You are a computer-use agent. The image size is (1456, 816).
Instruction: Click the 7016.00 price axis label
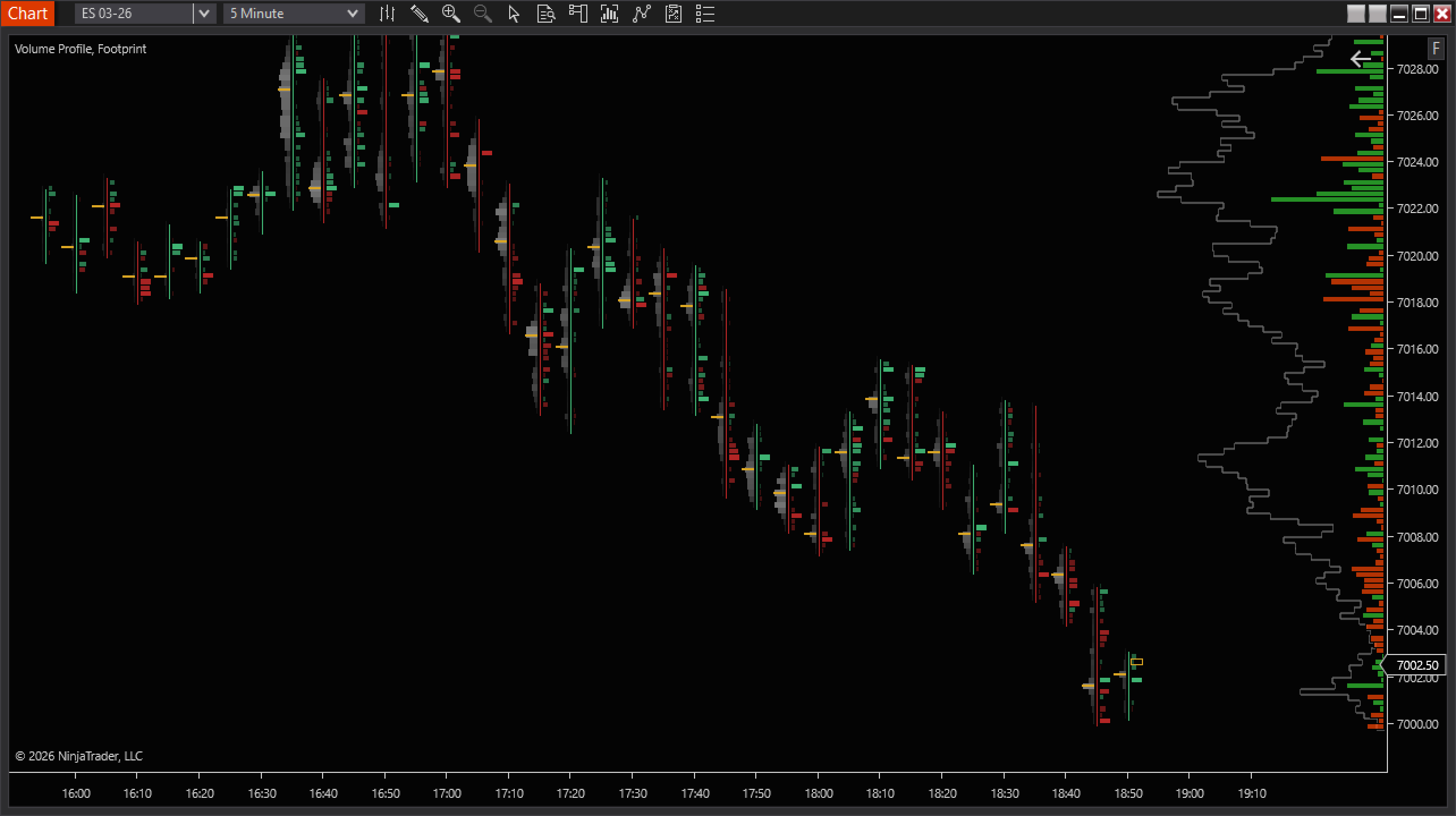pos(1418,349)
